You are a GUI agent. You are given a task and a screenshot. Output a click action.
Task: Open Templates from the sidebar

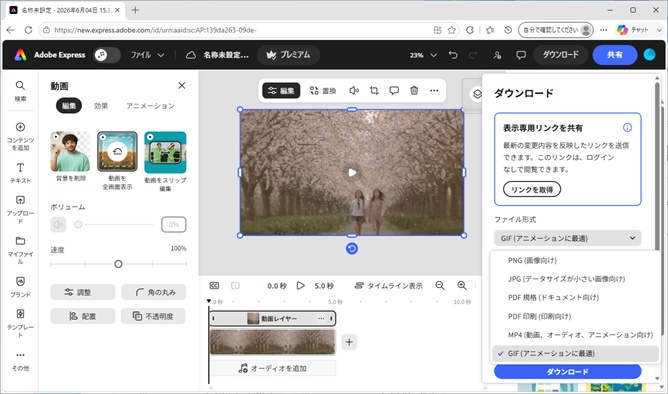click(20, 323)
